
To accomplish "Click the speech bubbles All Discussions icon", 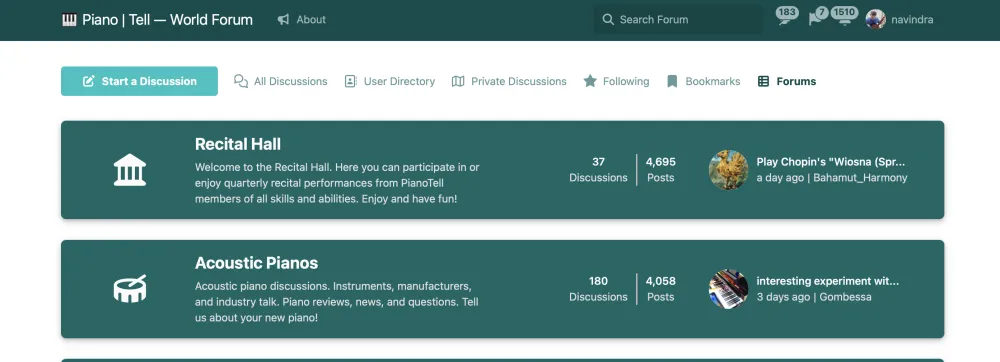I will (240, 81).
